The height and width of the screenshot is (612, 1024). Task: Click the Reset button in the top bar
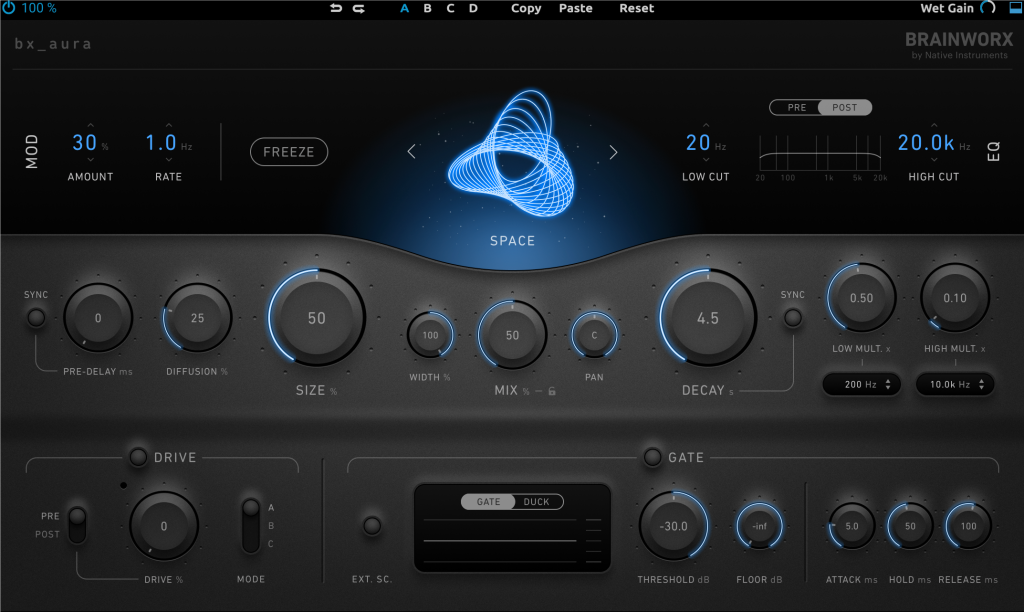pos(635,8)
